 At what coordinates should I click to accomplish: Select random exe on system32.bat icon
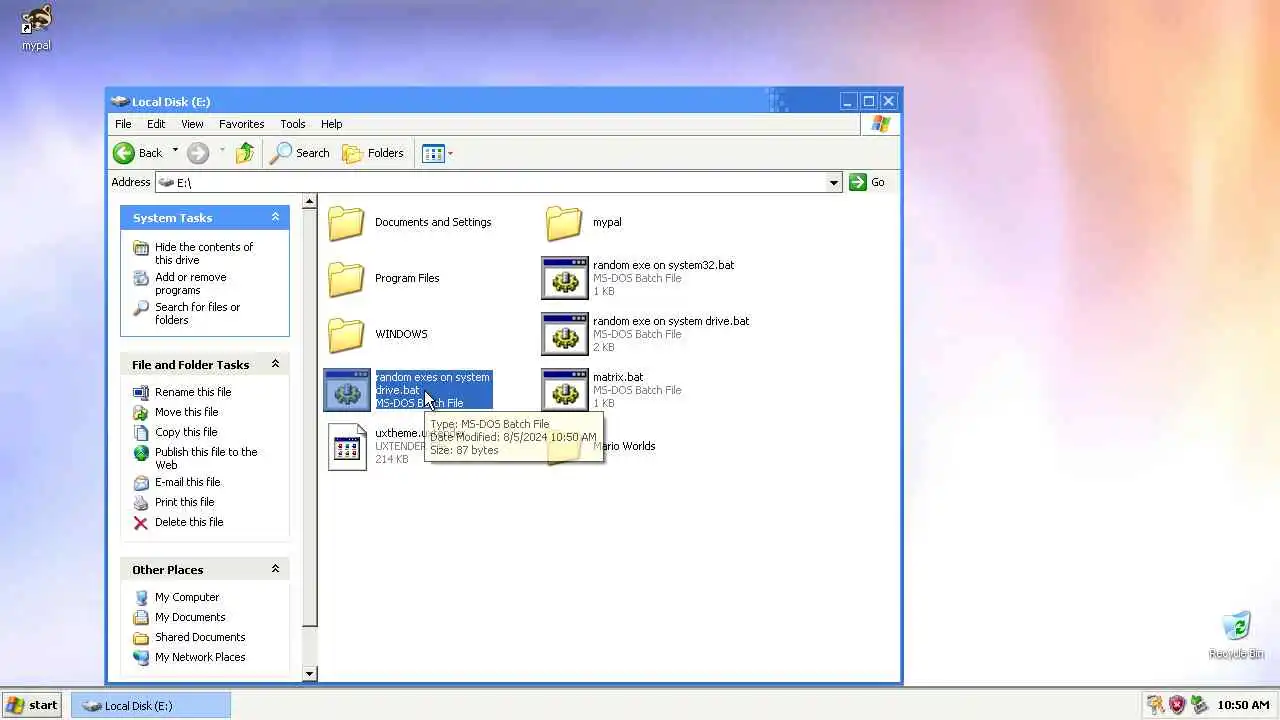564,278
